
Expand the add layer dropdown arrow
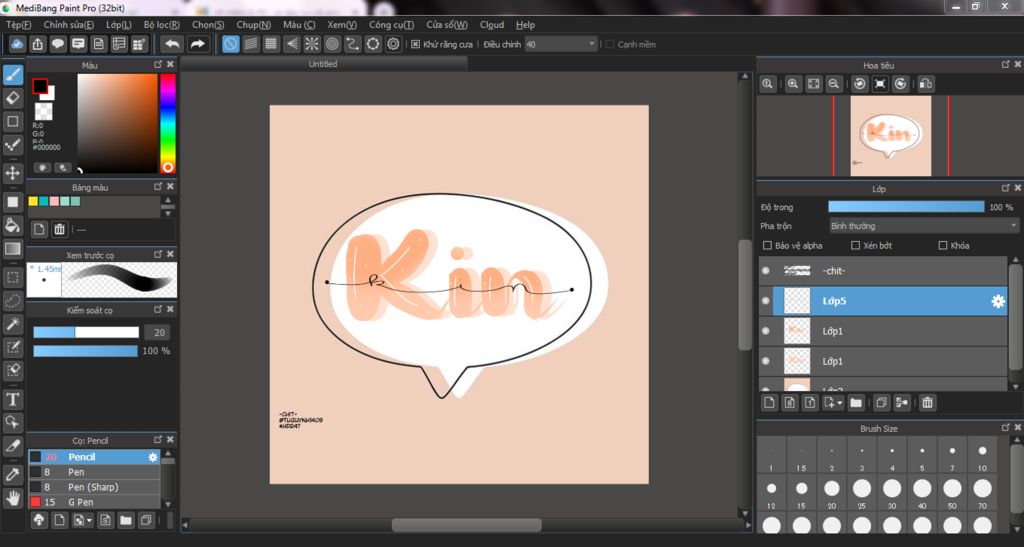840,403
